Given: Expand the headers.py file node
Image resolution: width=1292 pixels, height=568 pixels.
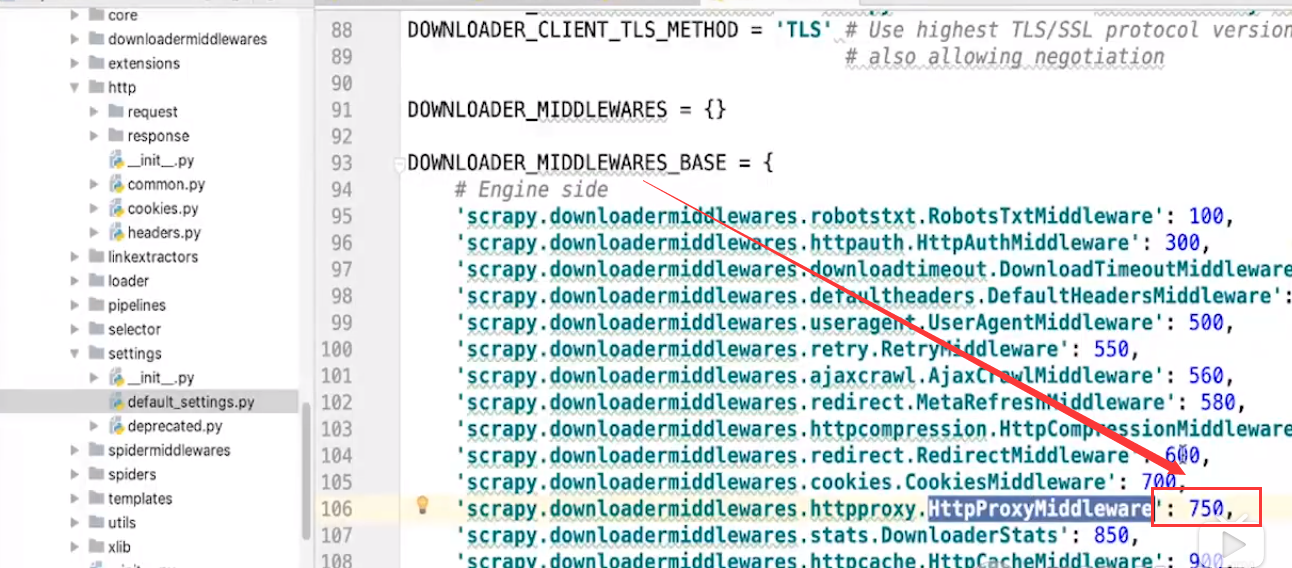Looking at the screenshot, I should [x=94, y=232].
